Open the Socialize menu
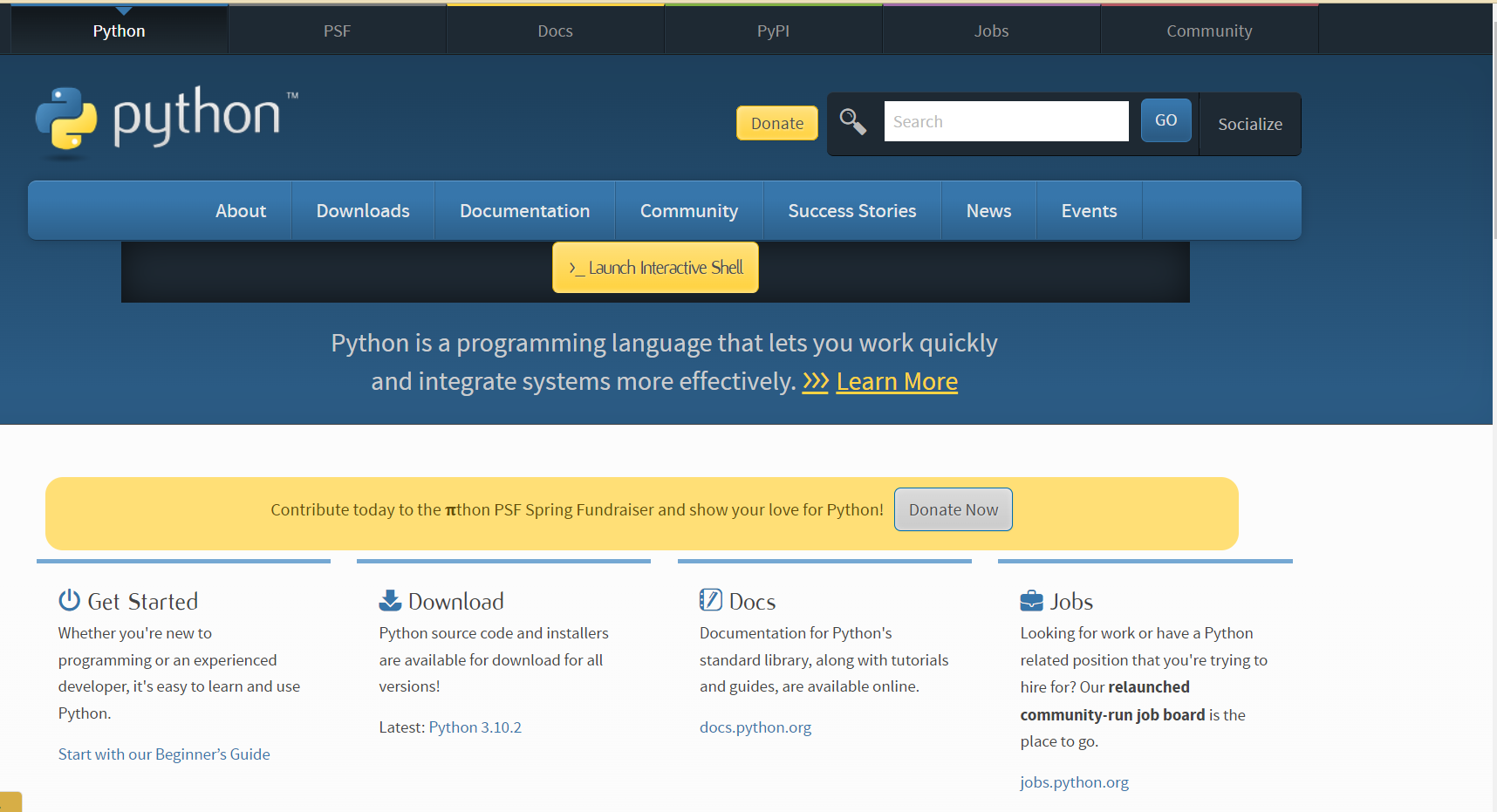This screenshot has height=812, width=1497. (x=1250, y=124)
